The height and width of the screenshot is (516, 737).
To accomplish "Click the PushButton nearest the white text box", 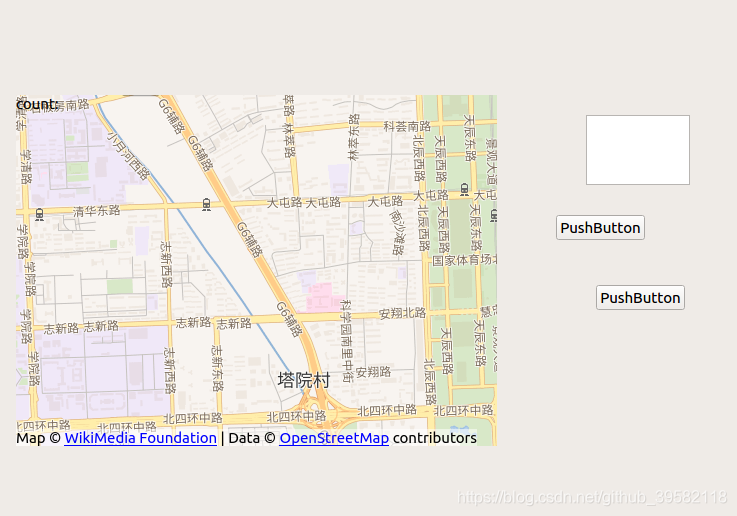I will click(x=600, y=228).
